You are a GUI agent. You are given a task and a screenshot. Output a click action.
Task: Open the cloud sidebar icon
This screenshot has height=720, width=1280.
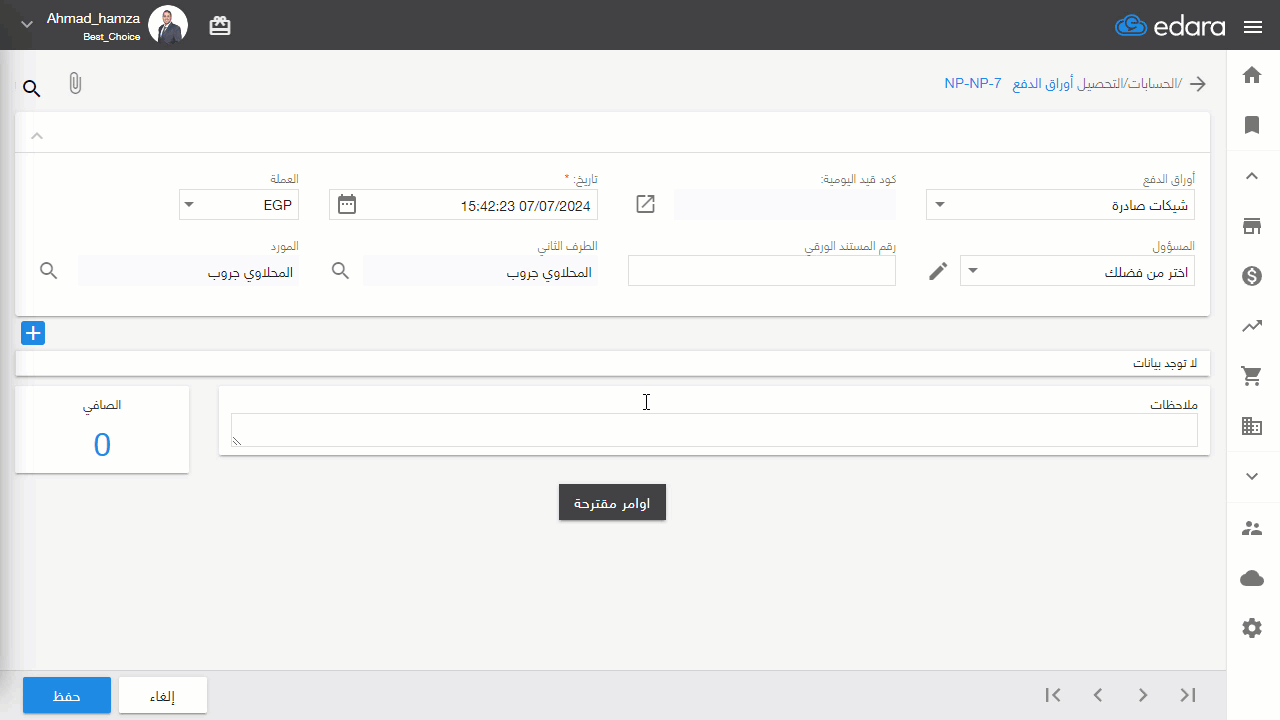[1252, 578]
